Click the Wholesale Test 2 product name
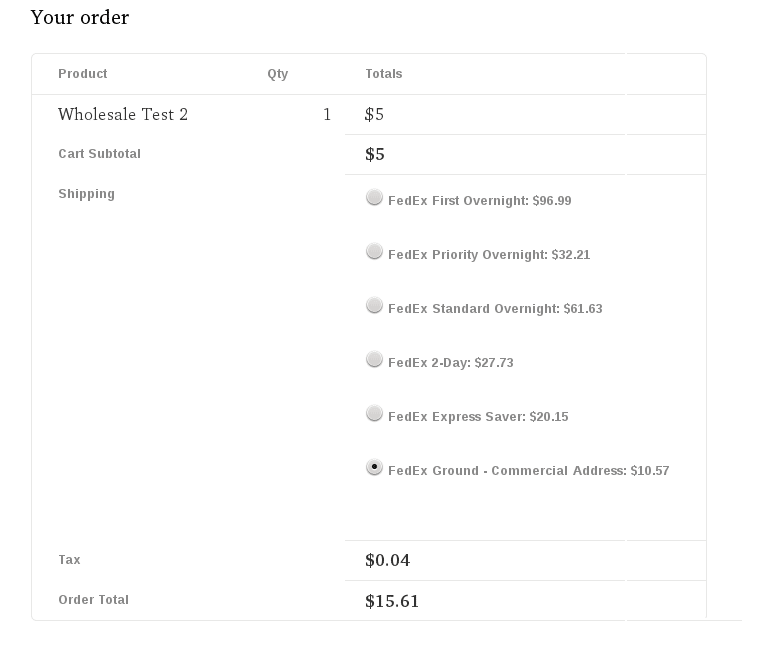The width and height of the screenshot is (769, 646). coord(123,114)
